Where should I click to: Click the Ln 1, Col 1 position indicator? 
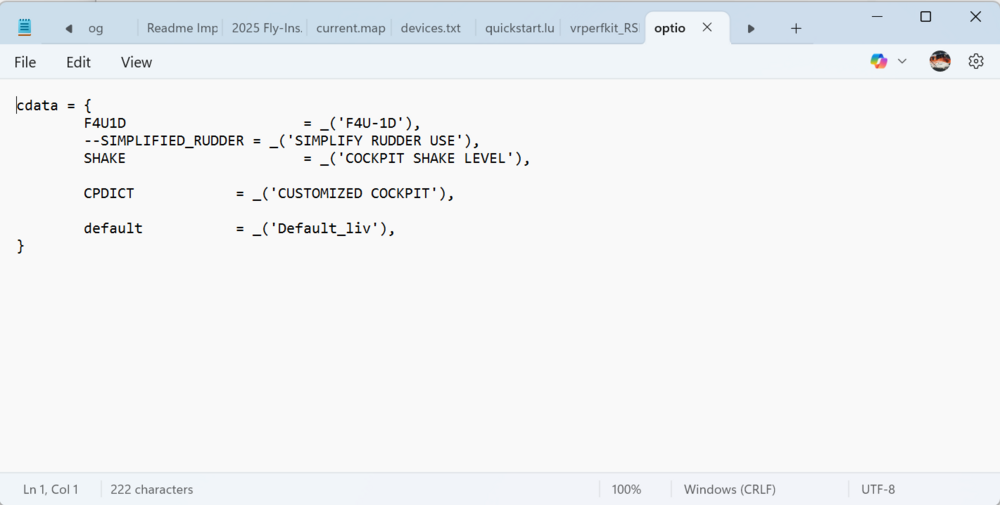(50, 489)
